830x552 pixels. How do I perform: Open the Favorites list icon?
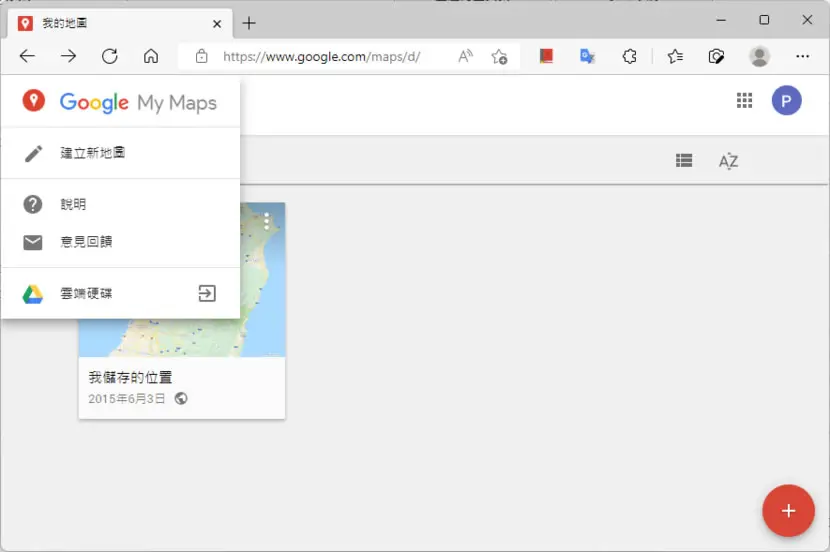(675, 56)
